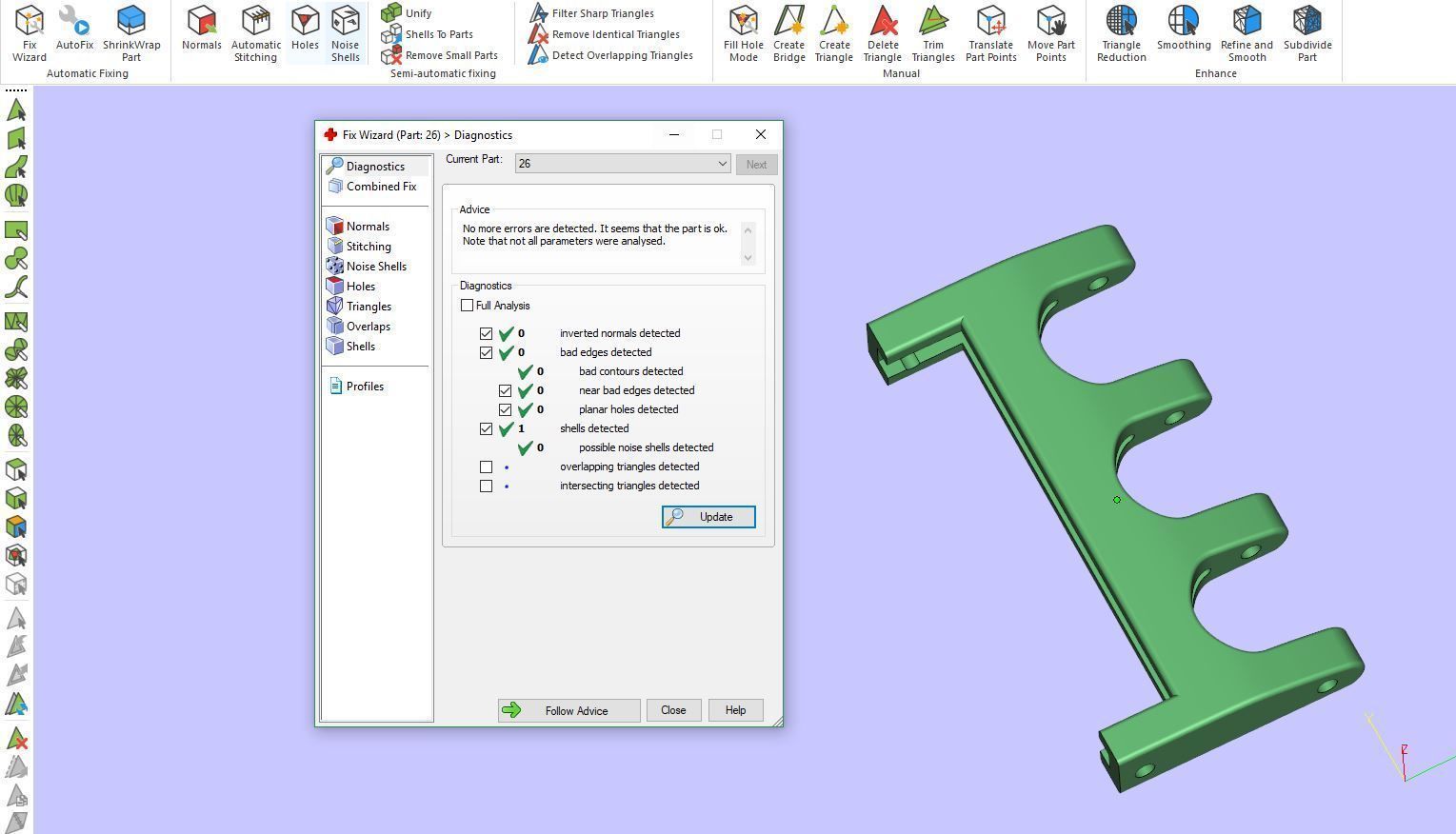Select the Holes tool in the ribbon
Image resolution: width=1456 pixels, height=834 pixels.
[305, 29]
